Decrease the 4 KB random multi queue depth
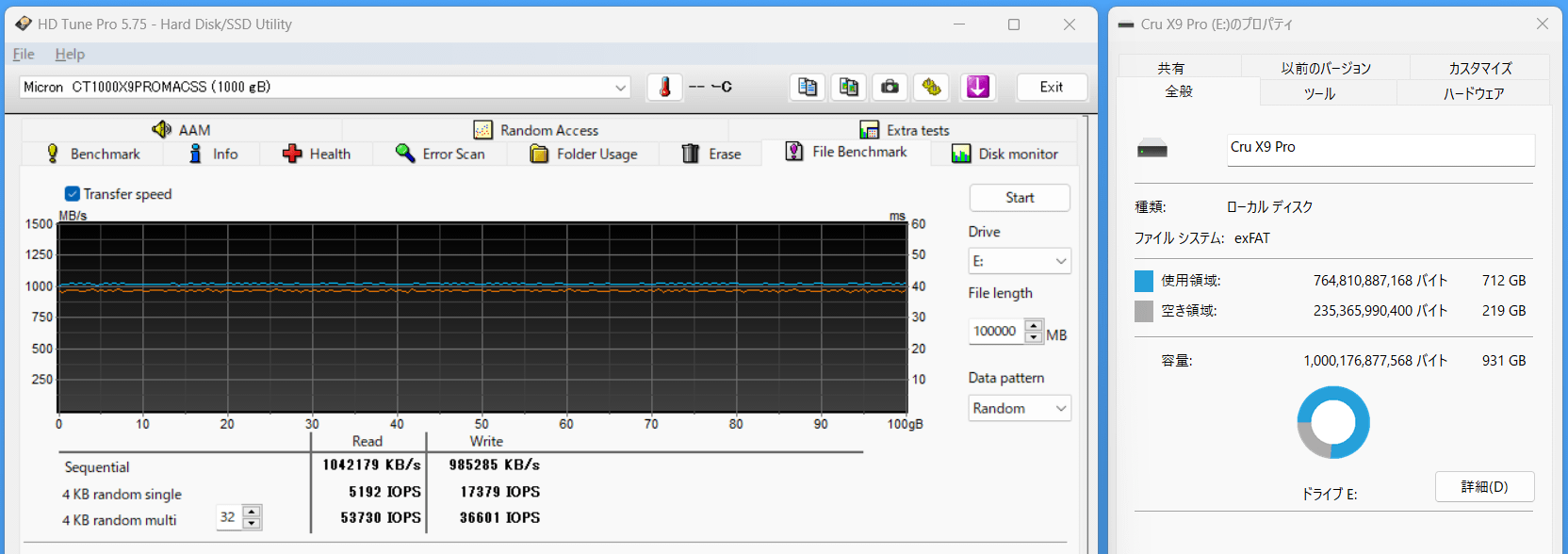This screenshot has width=1568, height=554. (x=252, y=523)
